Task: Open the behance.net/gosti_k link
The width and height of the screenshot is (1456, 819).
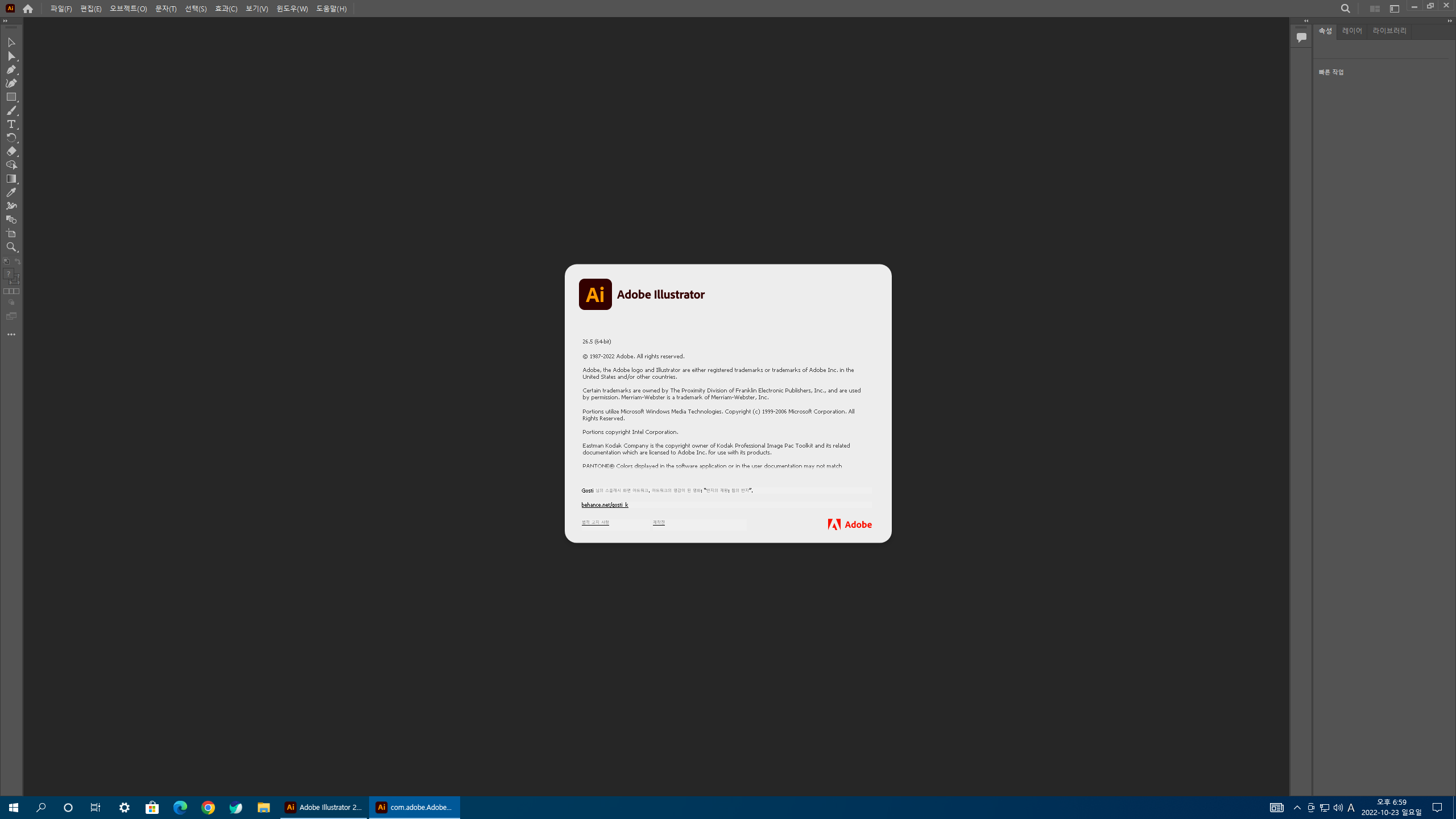Action: pos(605,504)
